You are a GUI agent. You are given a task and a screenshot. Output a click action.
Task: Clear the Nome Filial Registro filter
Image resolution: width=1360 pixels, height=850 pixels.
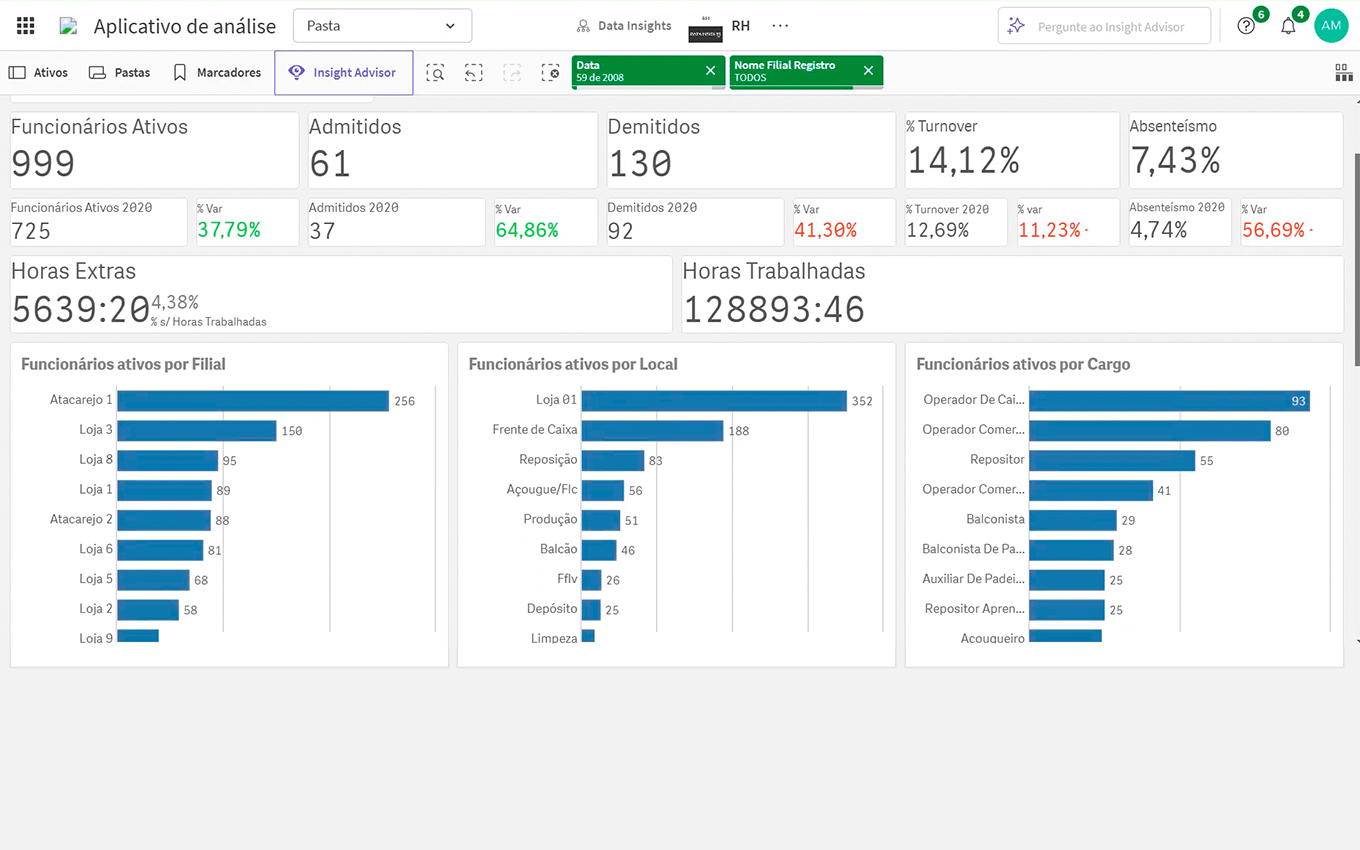[x=868, y=71]
